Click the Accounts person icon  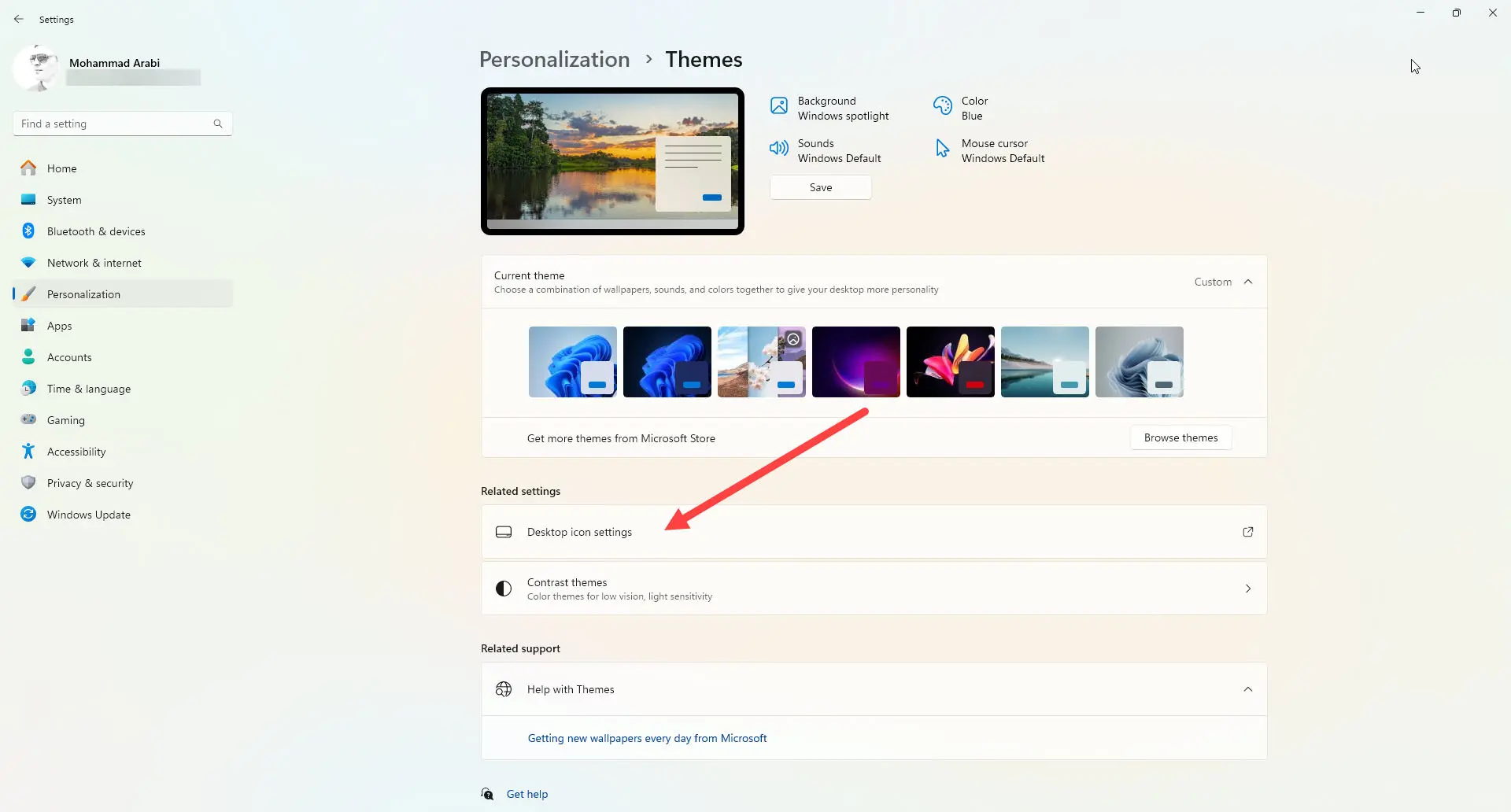(28, 356)
